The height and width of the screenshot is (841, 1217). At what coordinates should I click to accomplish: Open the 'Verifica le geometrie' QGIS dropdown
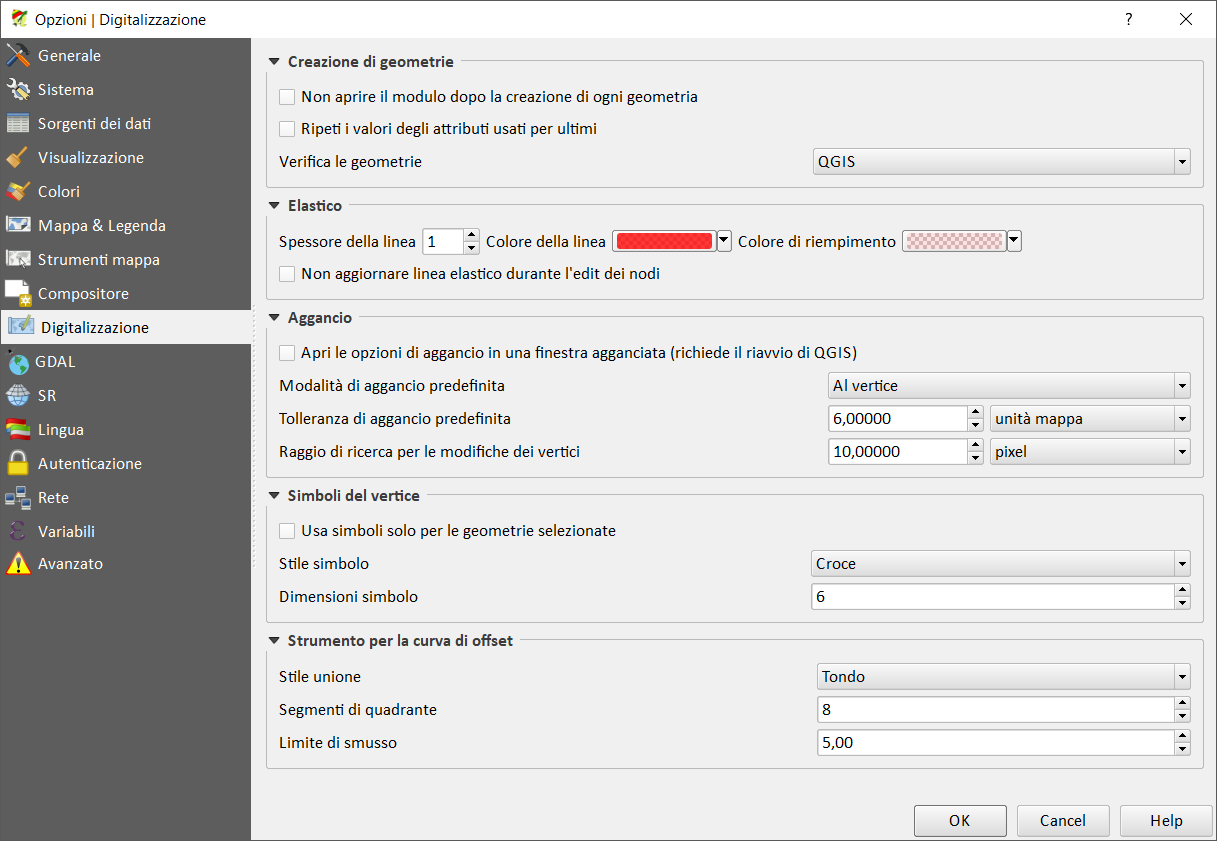click(x=1000, y=161)
